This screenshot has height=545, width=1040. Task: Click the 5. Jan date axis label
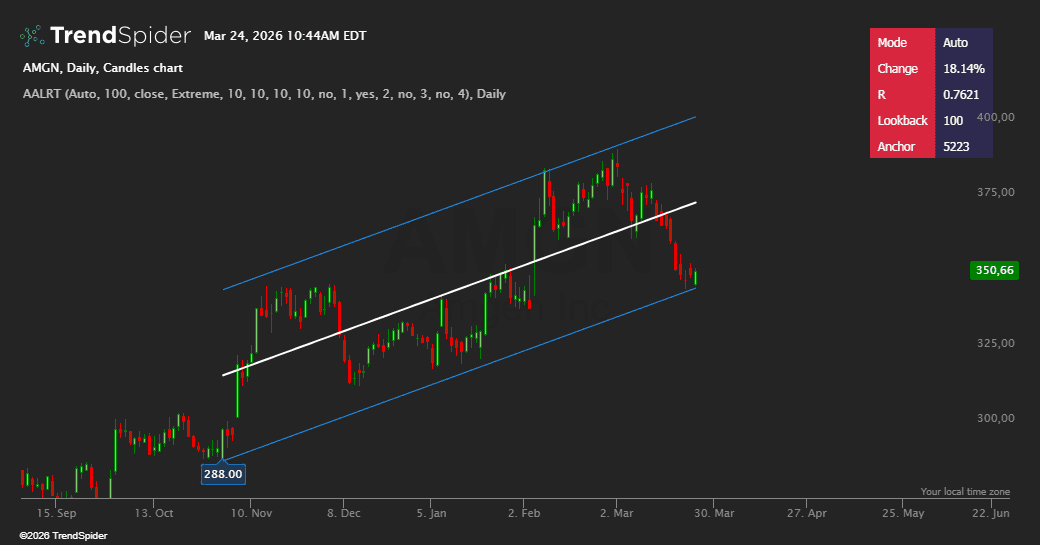[x=432, y=513]
